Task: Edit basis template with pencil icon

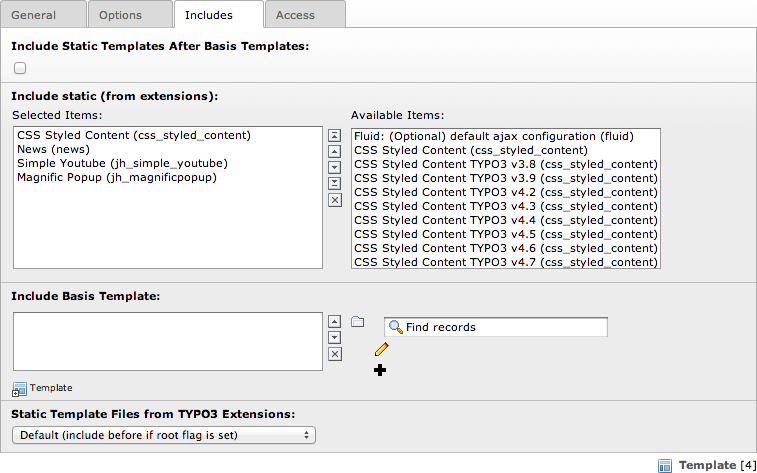Action: coord(381,349)
